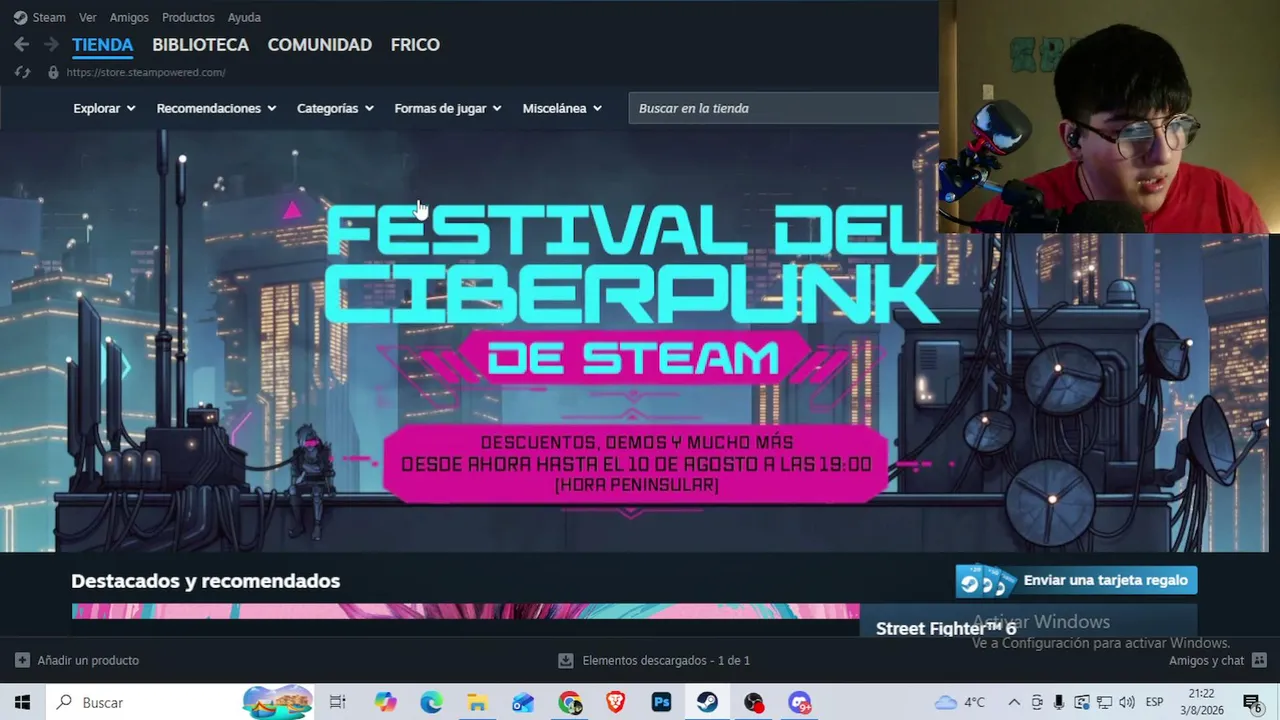The height and width of the screenshot is (720, 1280).
Task: Open the Windows Start menu
Action: (23, 702)
